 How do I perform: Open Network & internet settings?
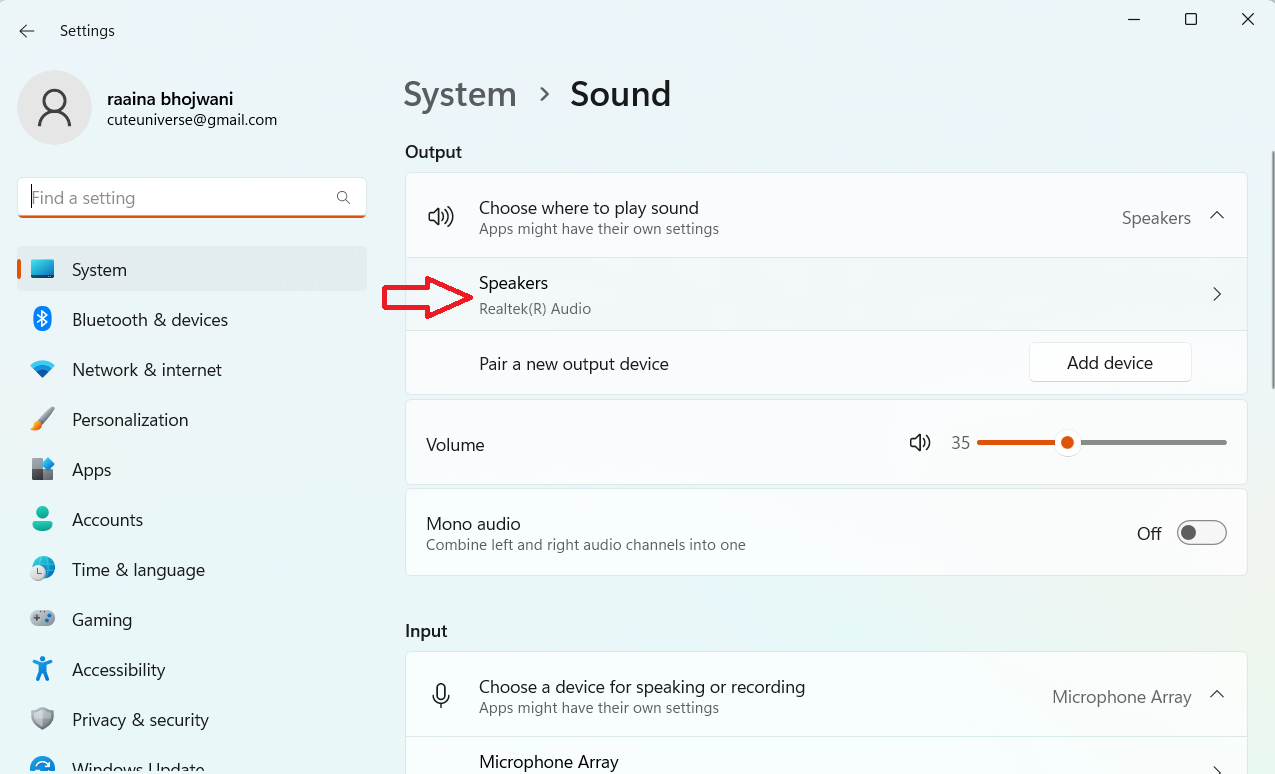[147, 370]
